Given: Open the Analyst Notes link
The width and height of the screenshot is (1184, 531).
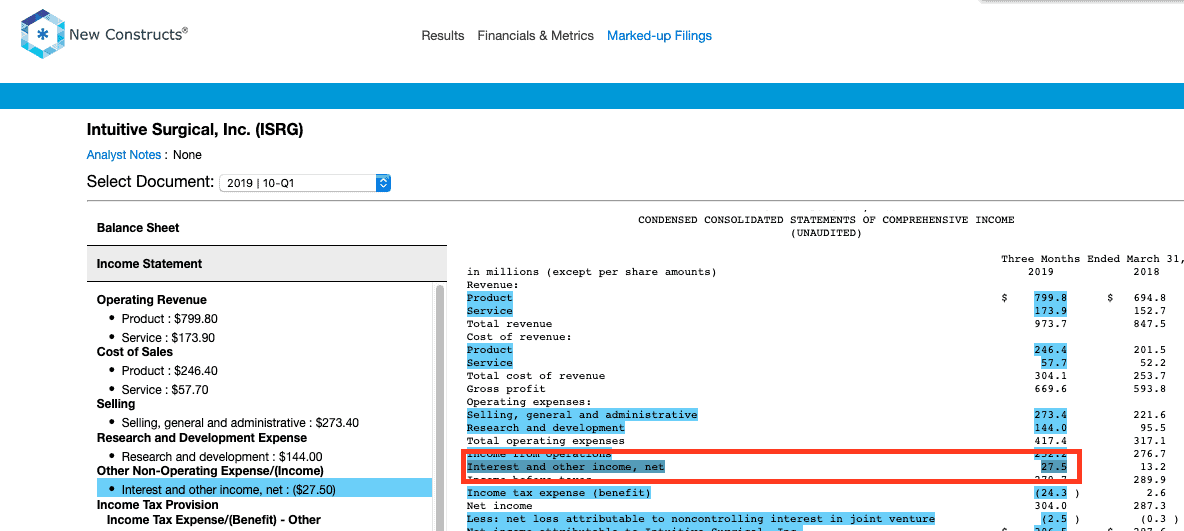Looking at the screenshot, I should click(x=124, y=155).
